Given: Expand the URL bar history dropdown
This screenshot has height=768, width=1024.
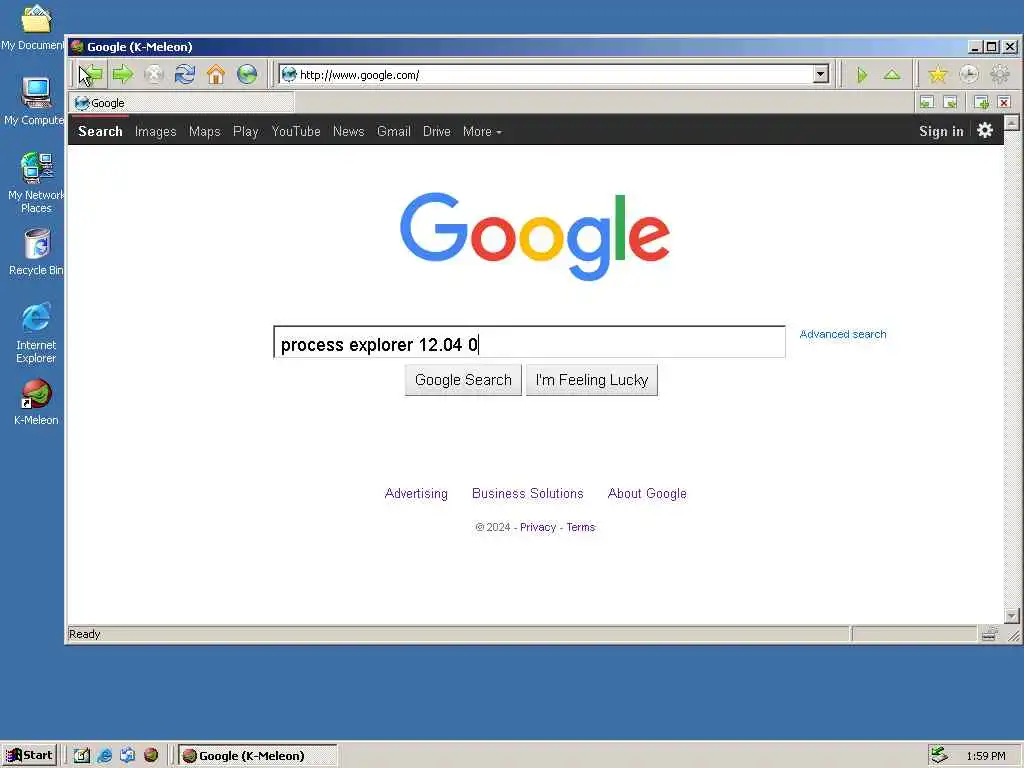Looking at the screenshot, I should click(821, 74).
